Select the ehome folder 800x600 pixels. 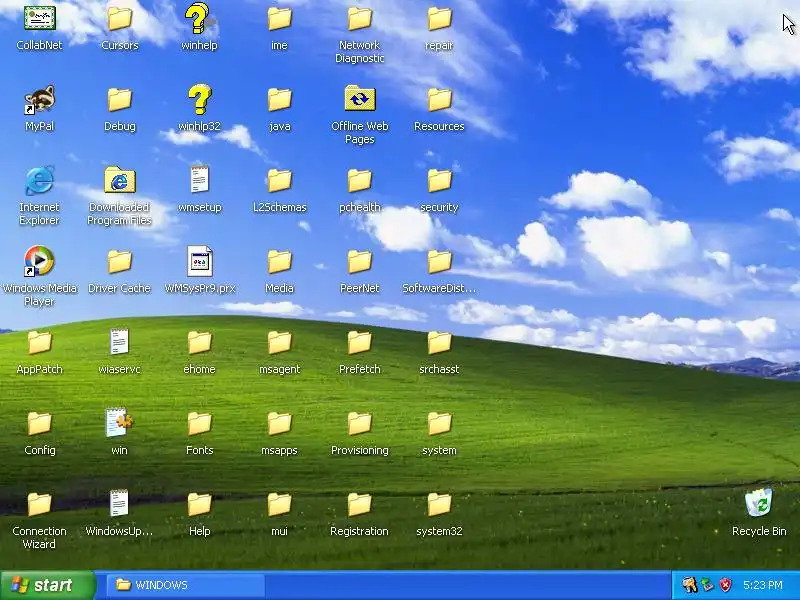[x=199, y=342]
